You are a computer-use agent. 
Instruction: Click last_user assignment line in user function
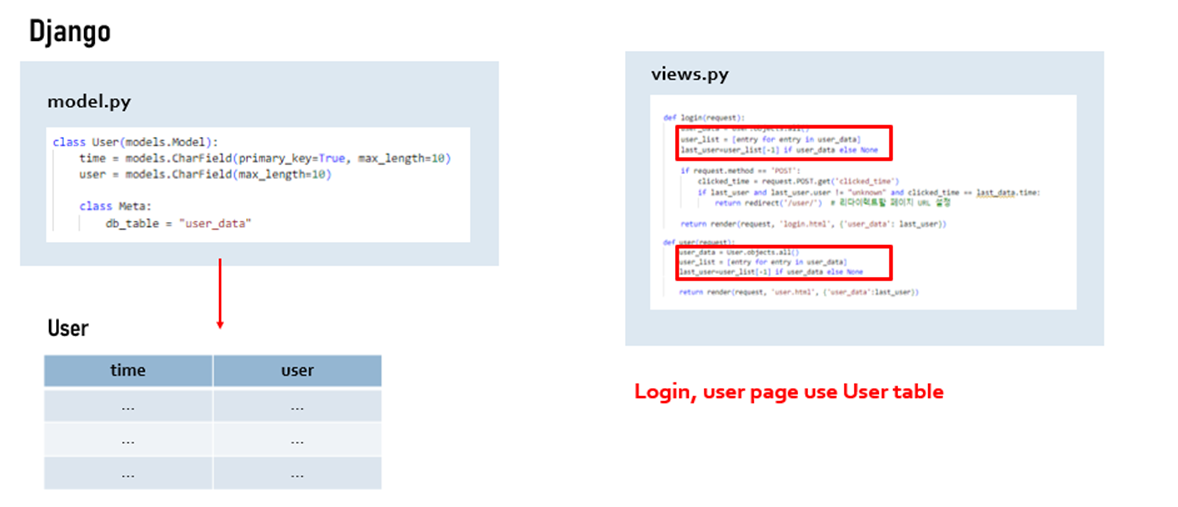(x=770, y=271)
